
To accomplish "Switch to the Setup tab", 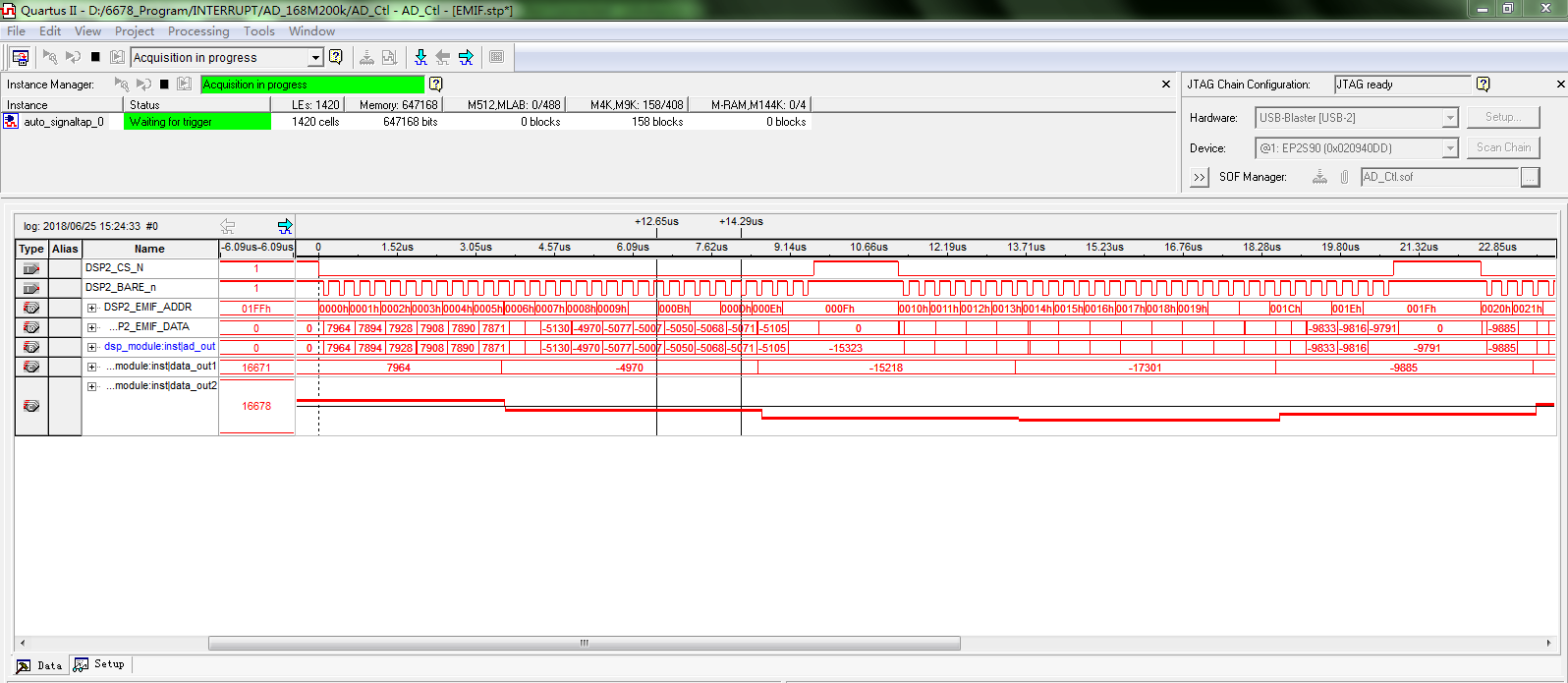I will 99,664.
